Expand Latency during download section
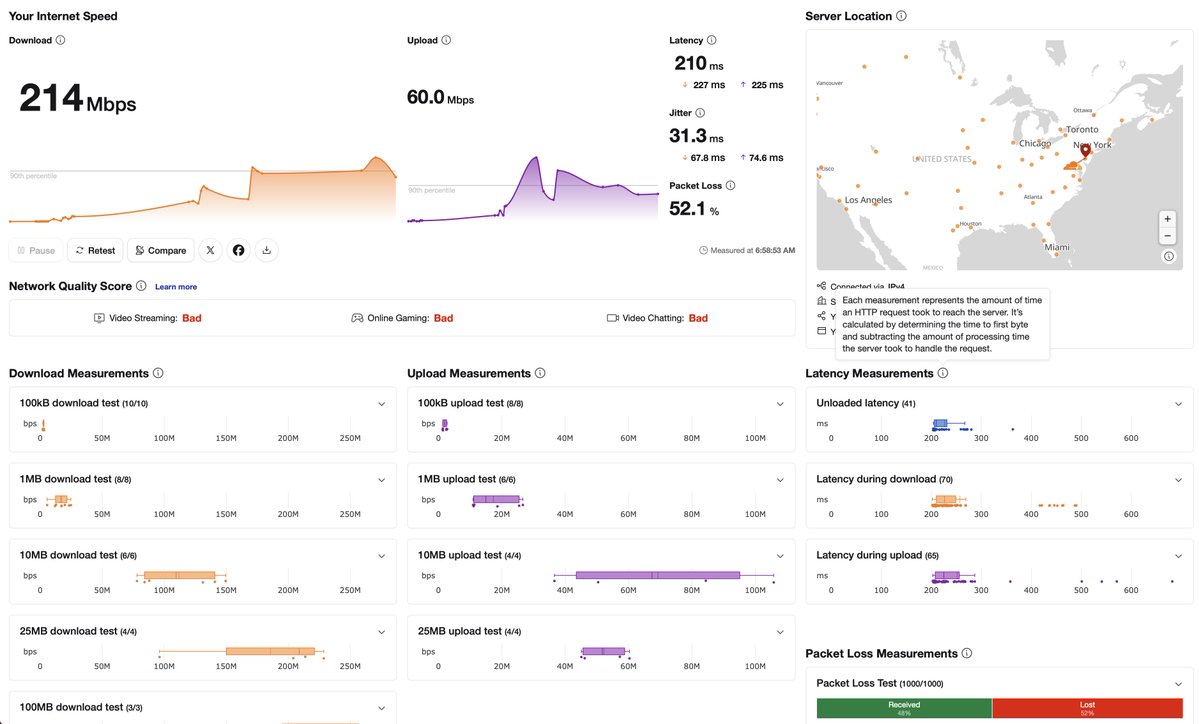This screenshot has width=1199, height=724. 1178,480
